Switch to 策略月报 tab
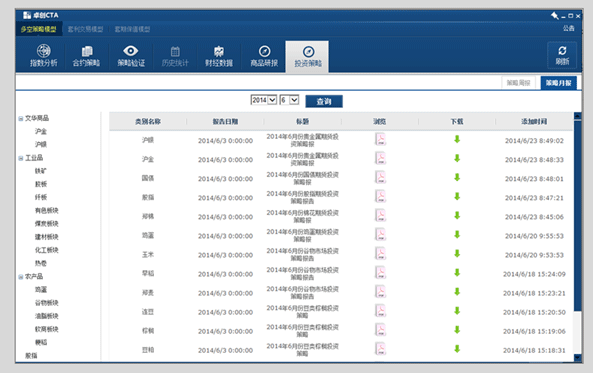The image size is (593, 373). (559, 83)
